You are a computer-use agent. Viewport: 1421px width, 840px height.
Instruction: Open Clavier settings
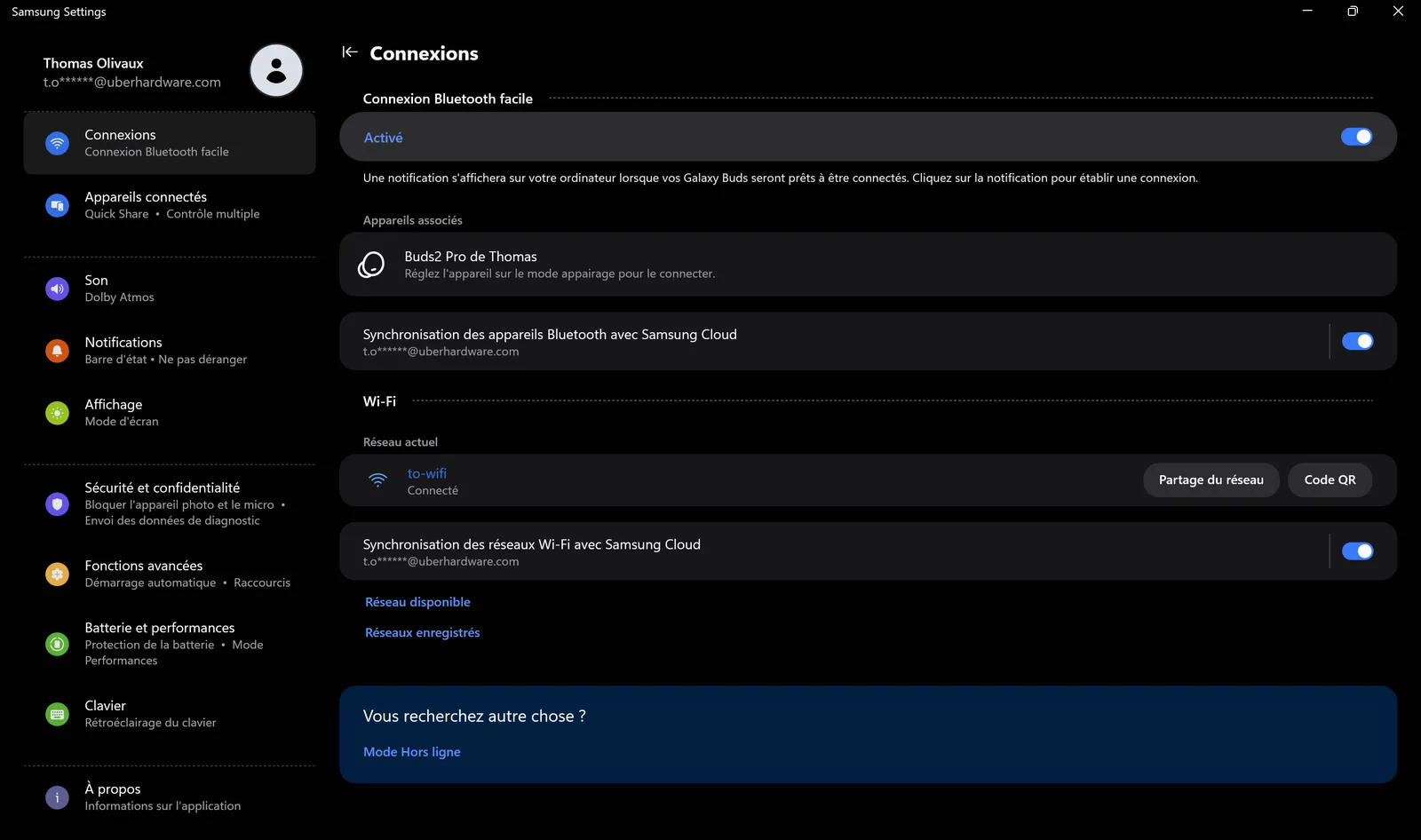[170, 714]
